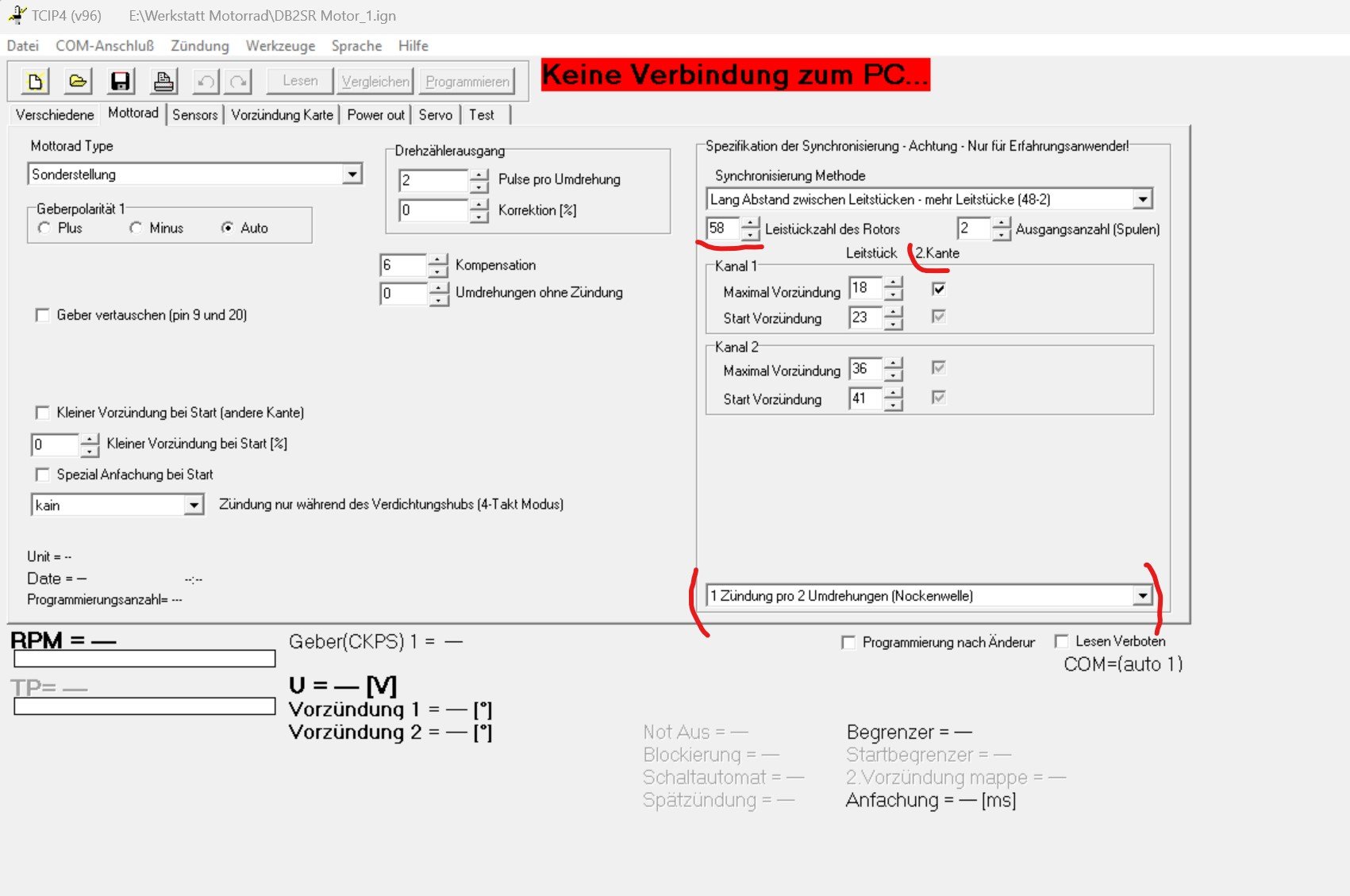Screen dimensions: 1350x896
Task: Increase Kleiner Vorzündung bei Start [%] value
Action: click(90, 439)
